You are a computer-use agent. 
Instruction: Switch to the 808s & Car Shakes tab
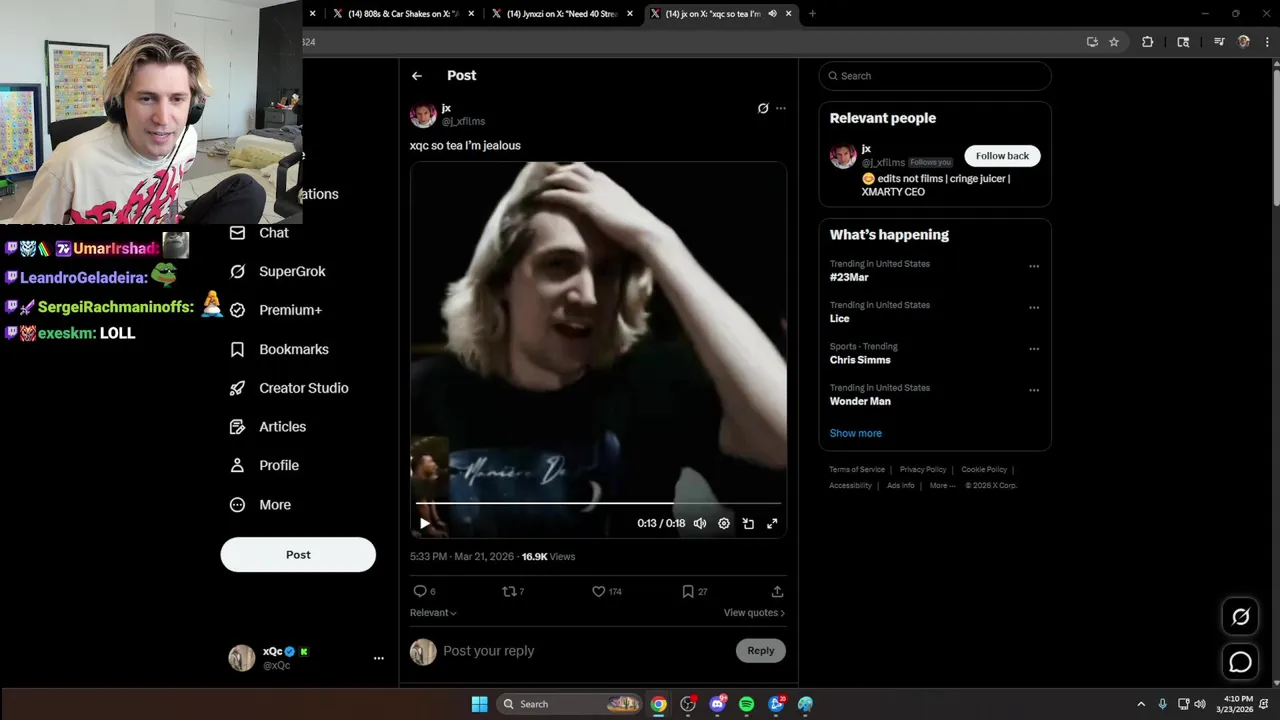403,14
